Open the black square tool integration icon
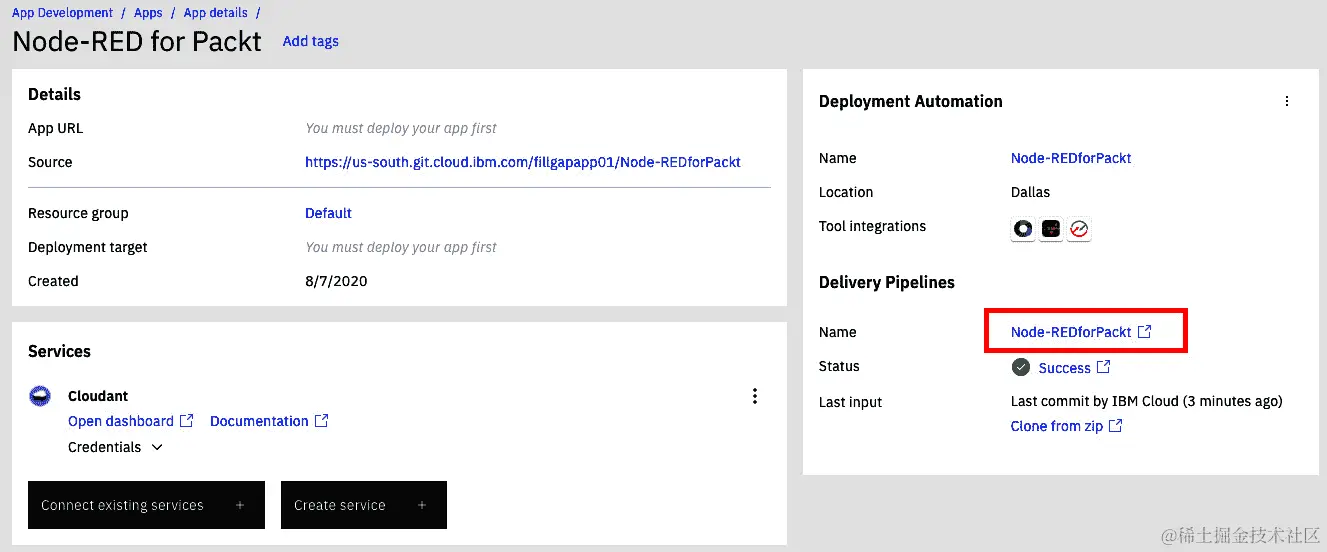Viewport: 1327px width, 552px height. [1051, 229]
